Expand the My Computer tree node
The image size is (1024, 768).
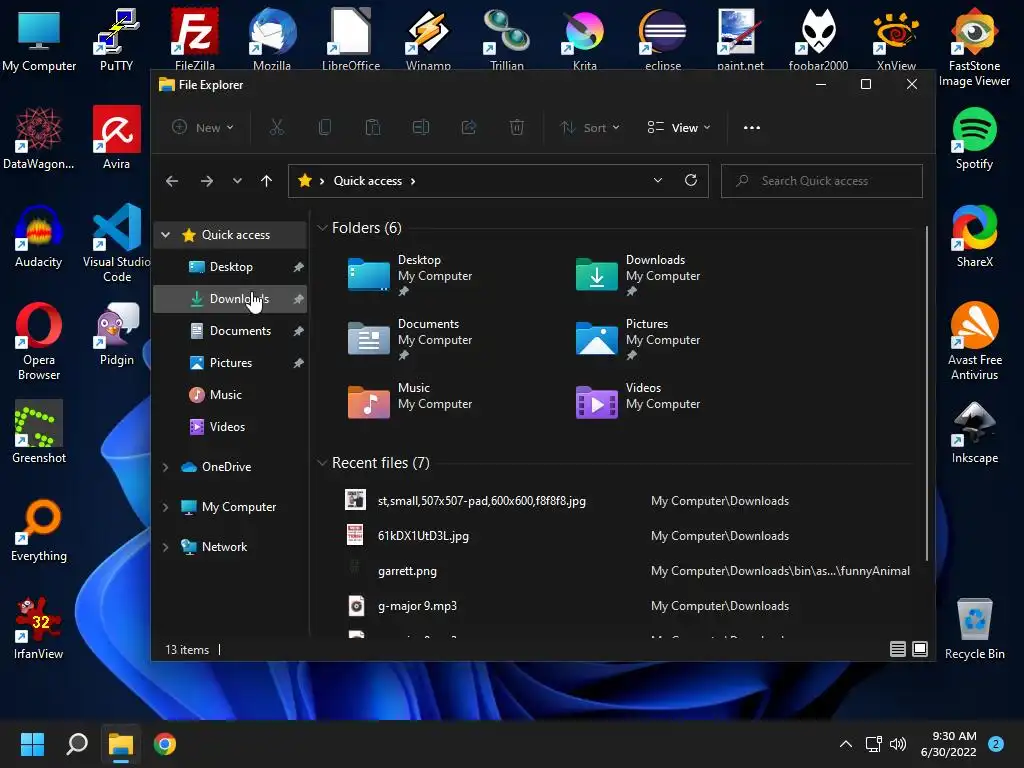[166, 507]
